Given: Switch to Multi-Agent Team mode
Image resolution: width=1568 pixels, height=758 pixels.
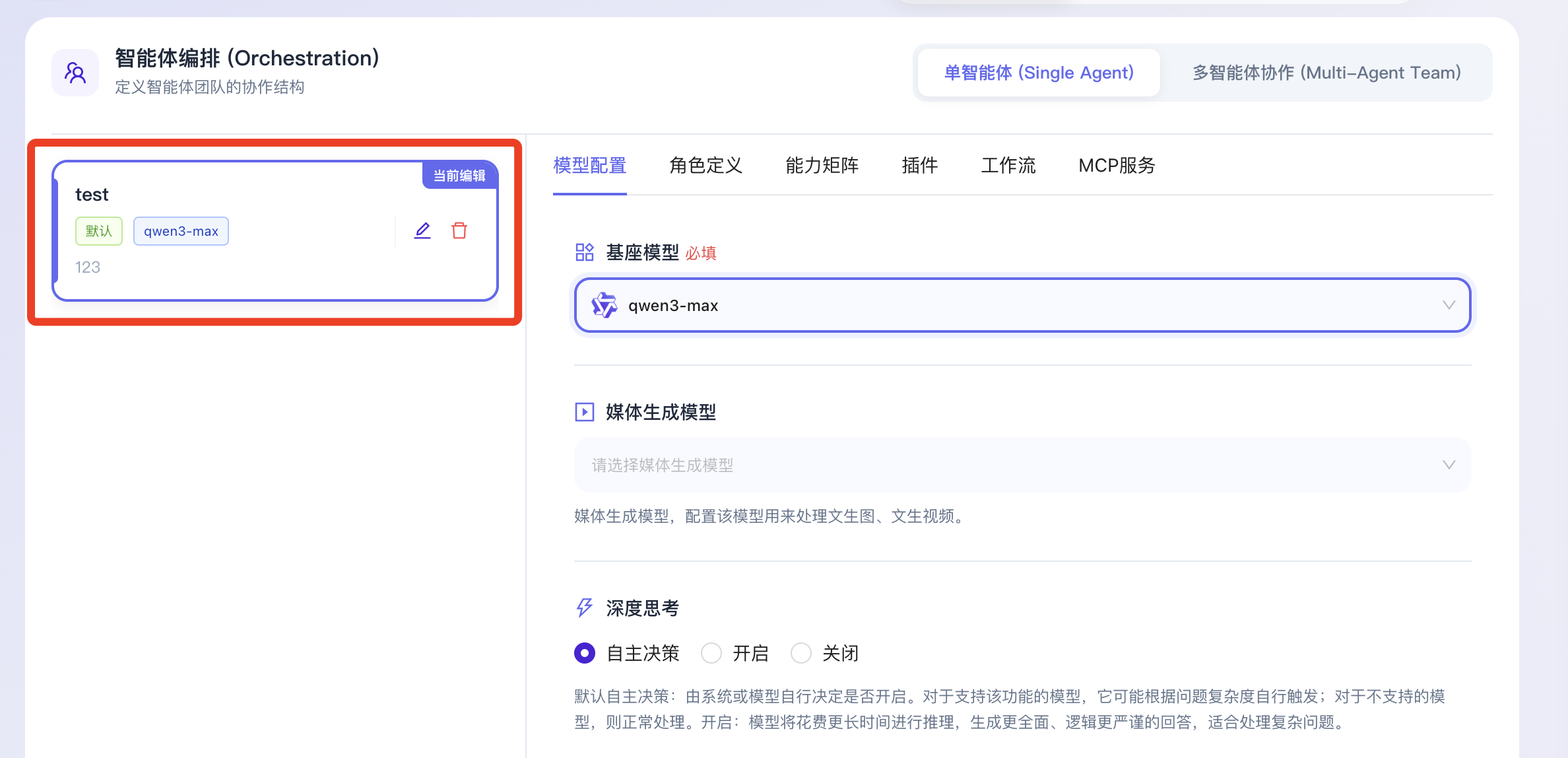Looking at the screenshot, I should tap(1326, 73).
